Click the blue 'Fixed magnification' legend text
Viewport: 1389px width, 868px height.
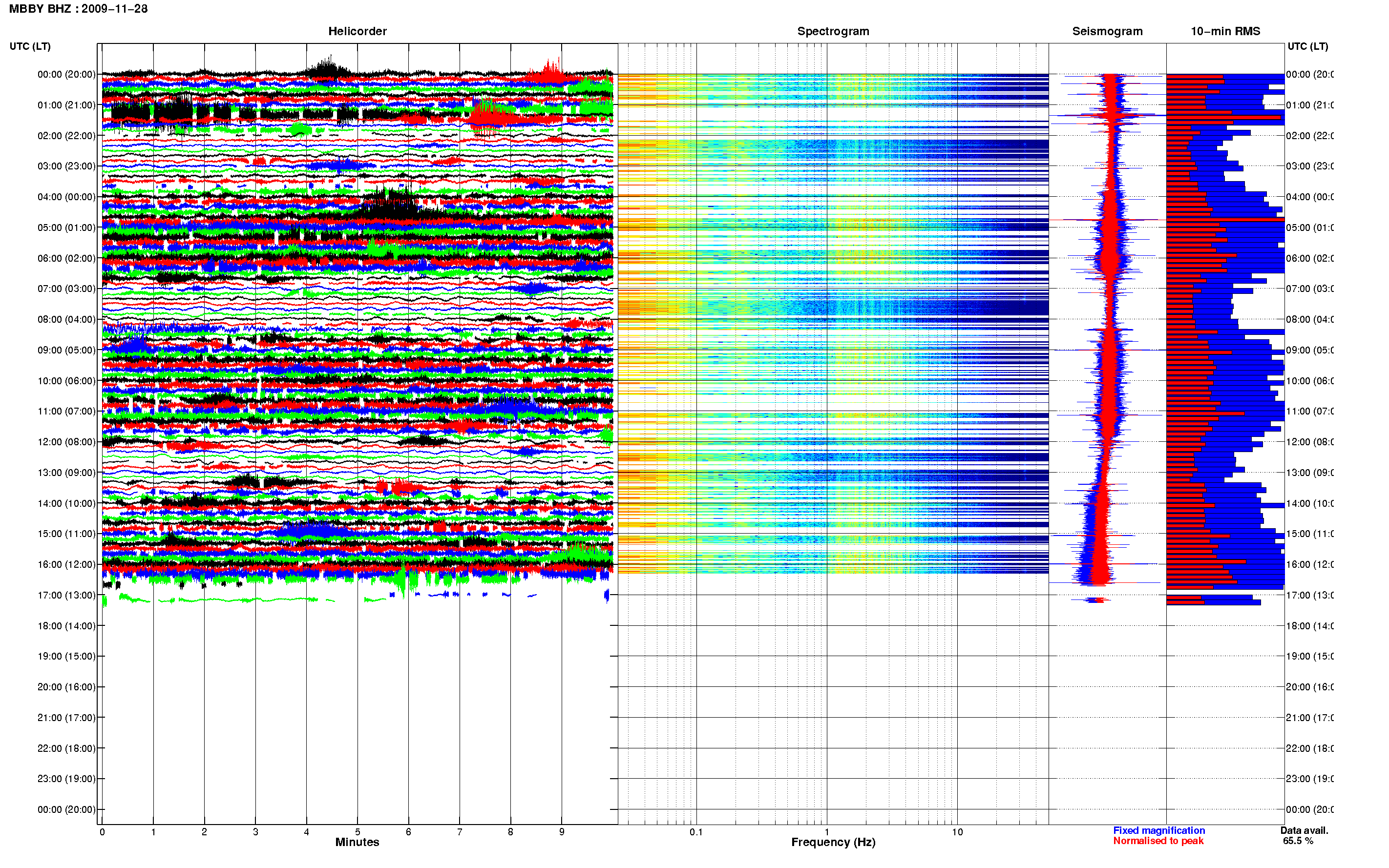[1159, 831]
